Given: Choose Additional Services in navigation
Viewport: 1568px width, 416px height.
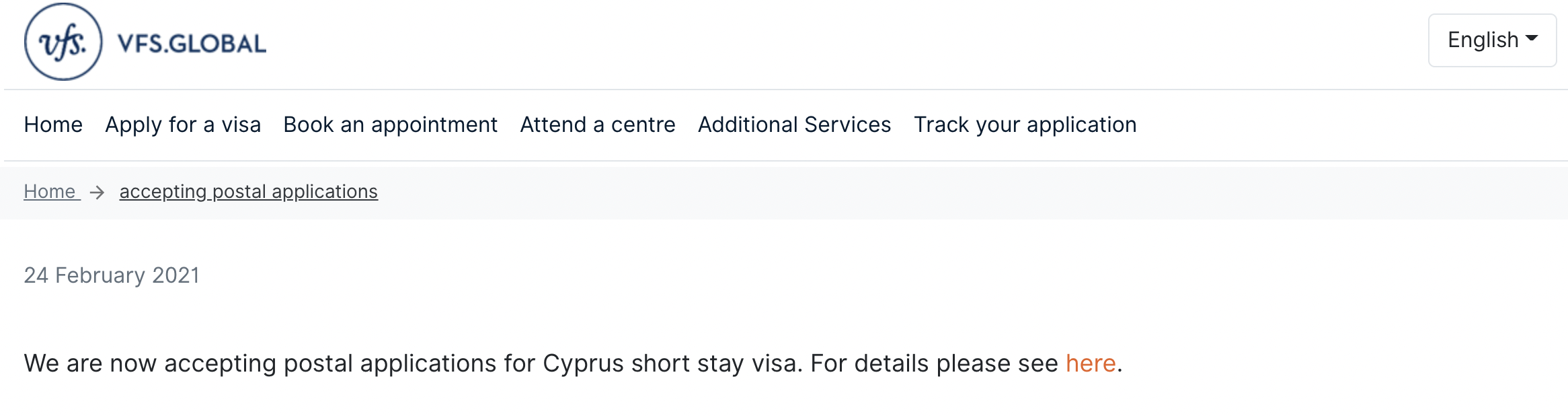Looking at the screenshot, I should click(x=794, y=125).
